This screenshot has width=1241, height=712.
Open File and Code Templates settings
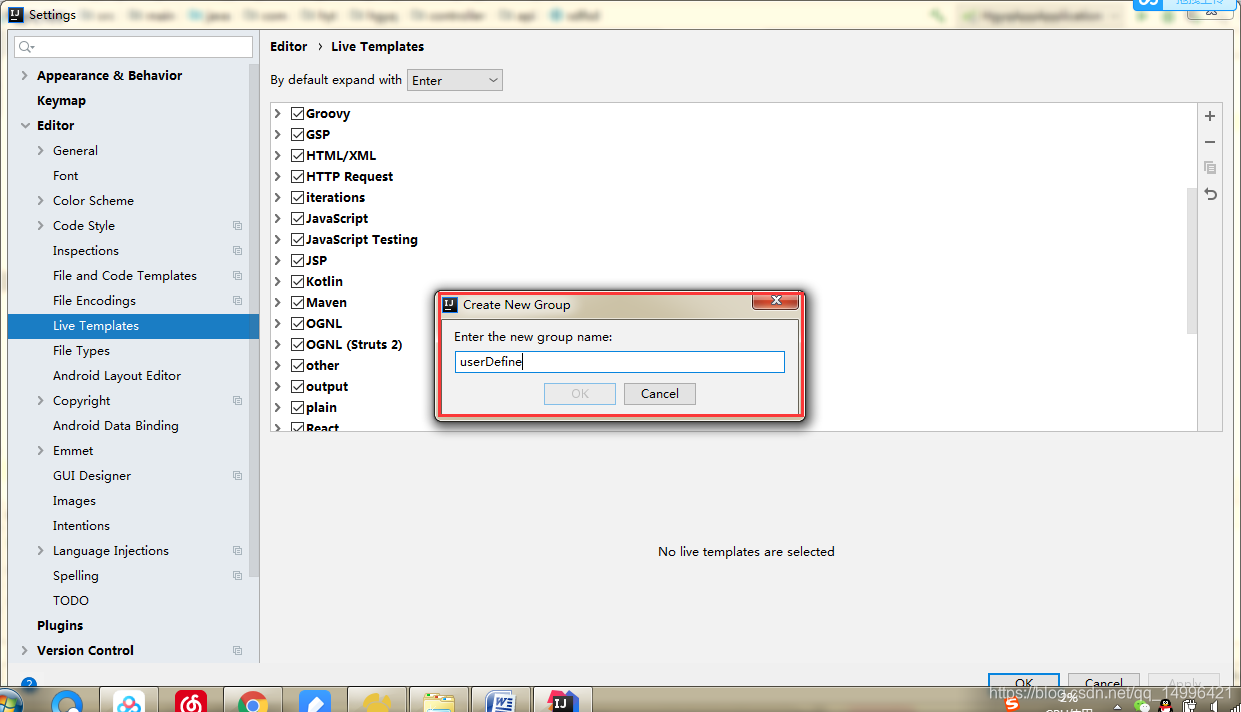(125, 276)
